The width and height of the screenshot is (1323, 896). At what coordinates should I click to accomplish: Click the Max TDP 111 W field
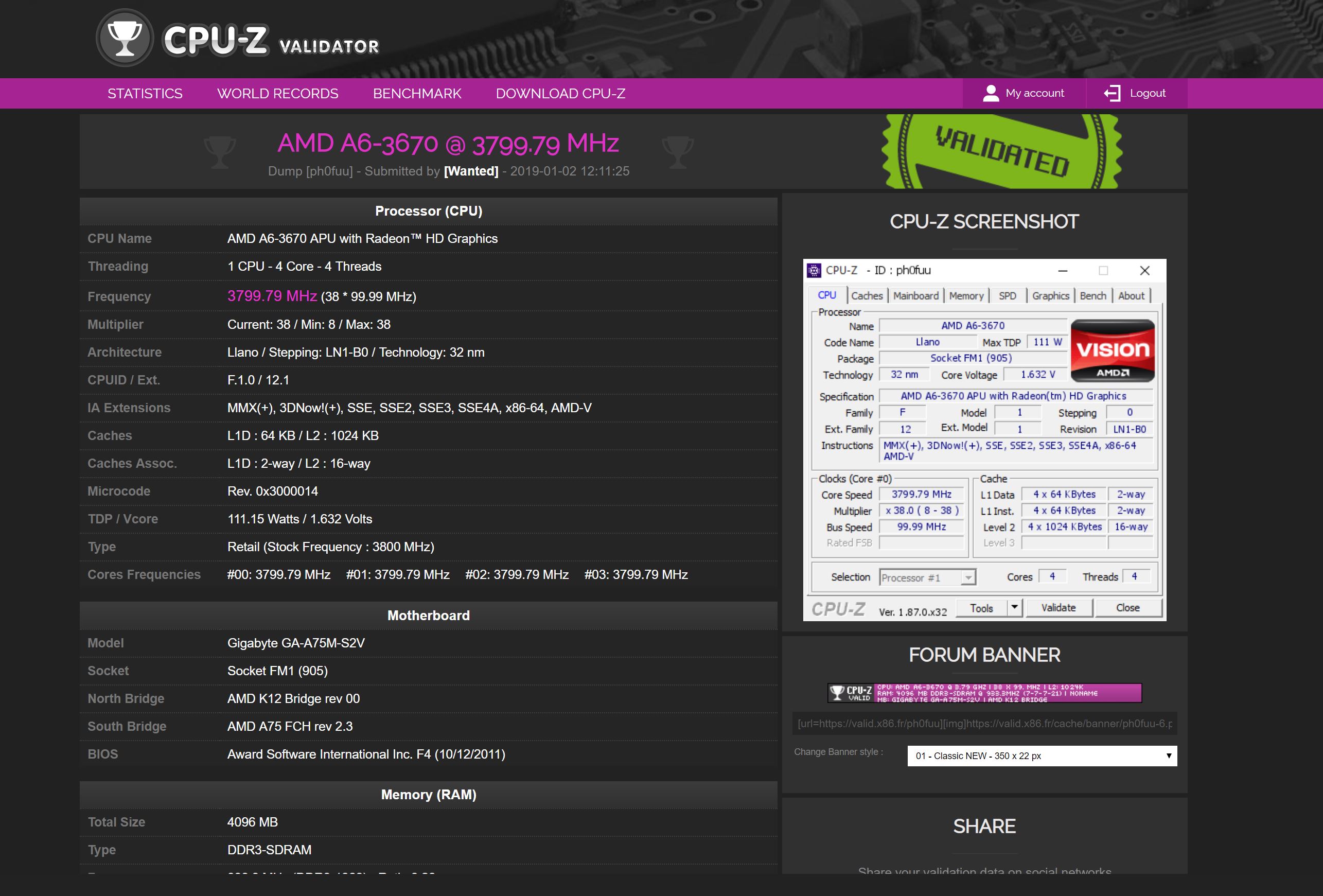coord(1048,342)
